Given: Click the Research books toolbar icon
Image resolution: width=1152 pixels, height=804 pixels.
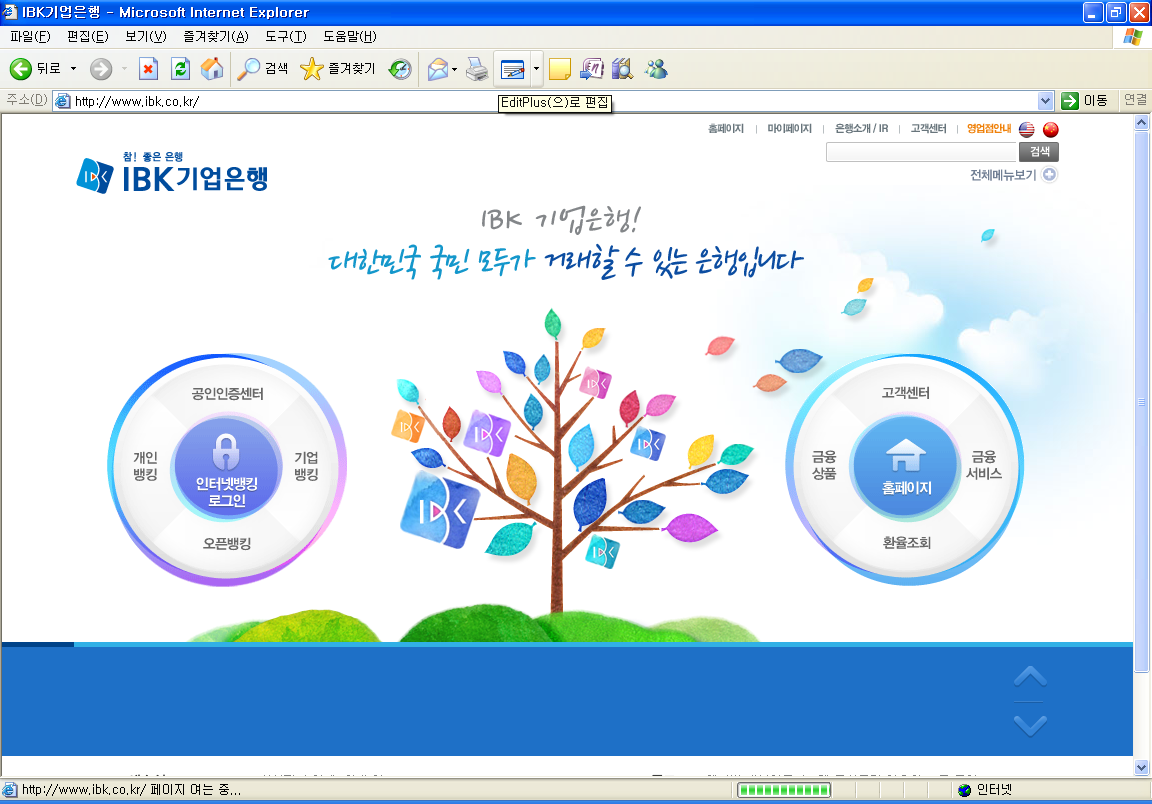Looking at the screenshot, I should 622,69.
